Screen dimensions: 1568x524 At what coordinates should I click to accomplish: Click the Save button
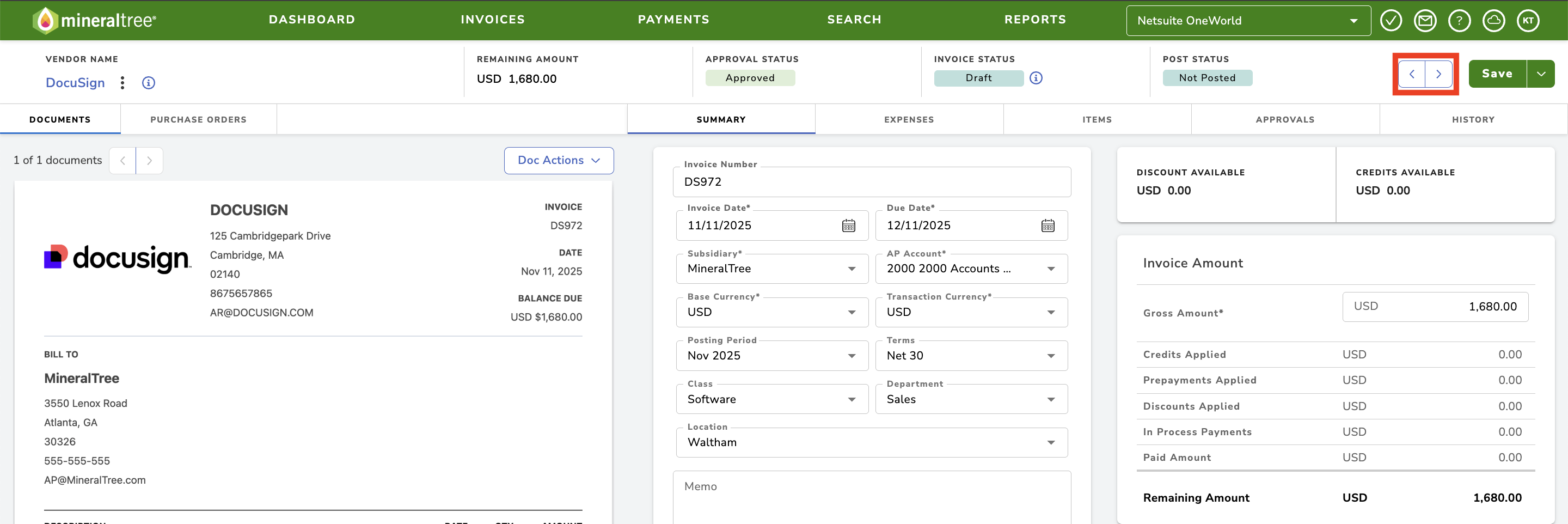pos(1497,74)
